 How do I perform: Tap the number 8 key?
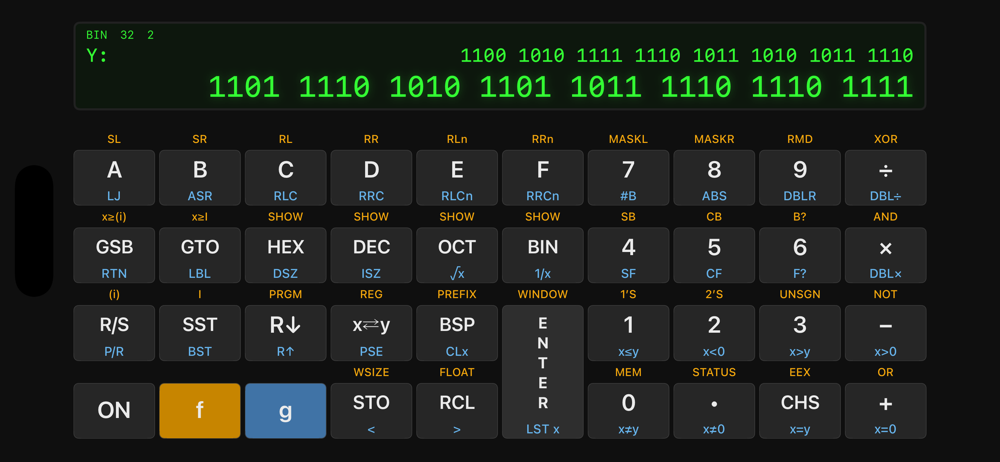[714, 178]
